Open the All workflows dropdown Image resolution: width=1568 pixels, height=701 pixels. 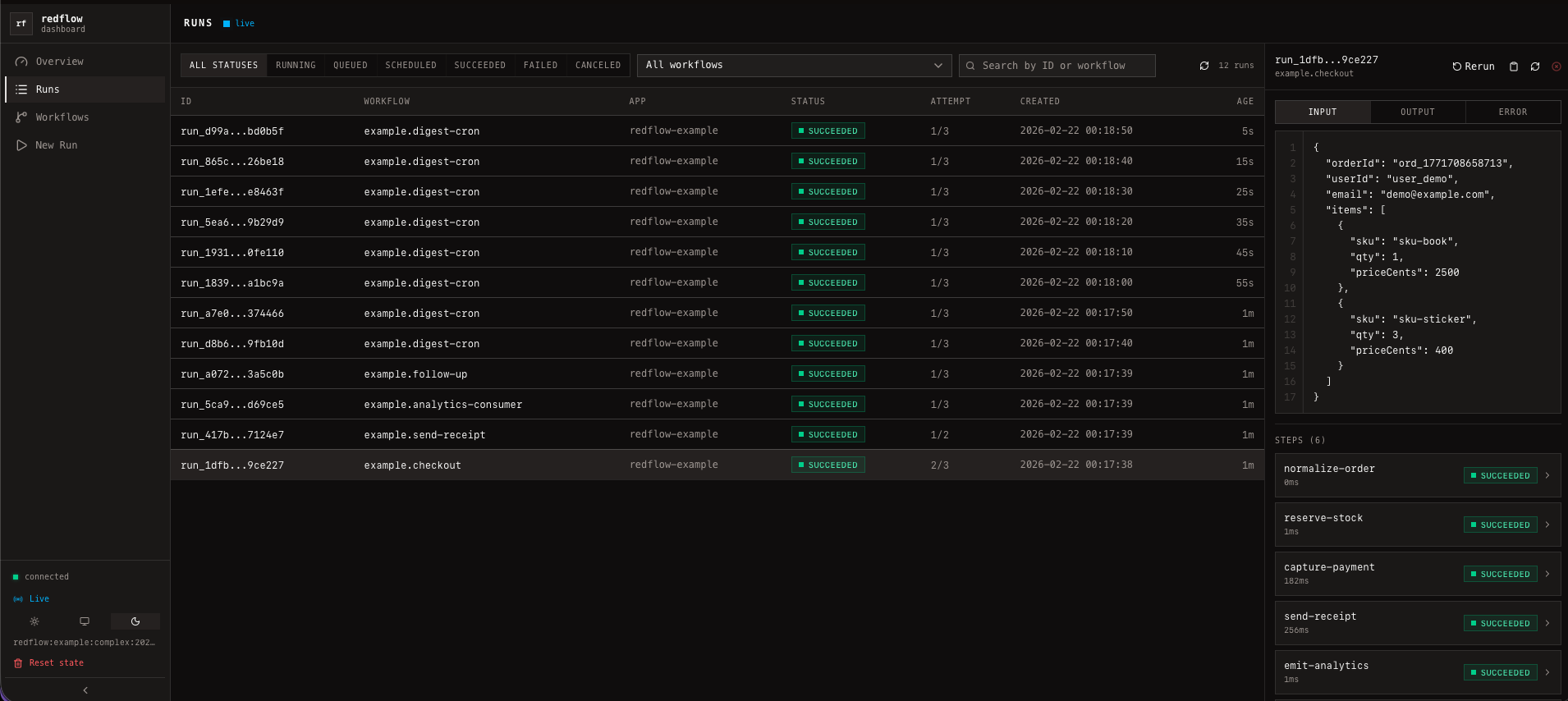tap(794, 66)
